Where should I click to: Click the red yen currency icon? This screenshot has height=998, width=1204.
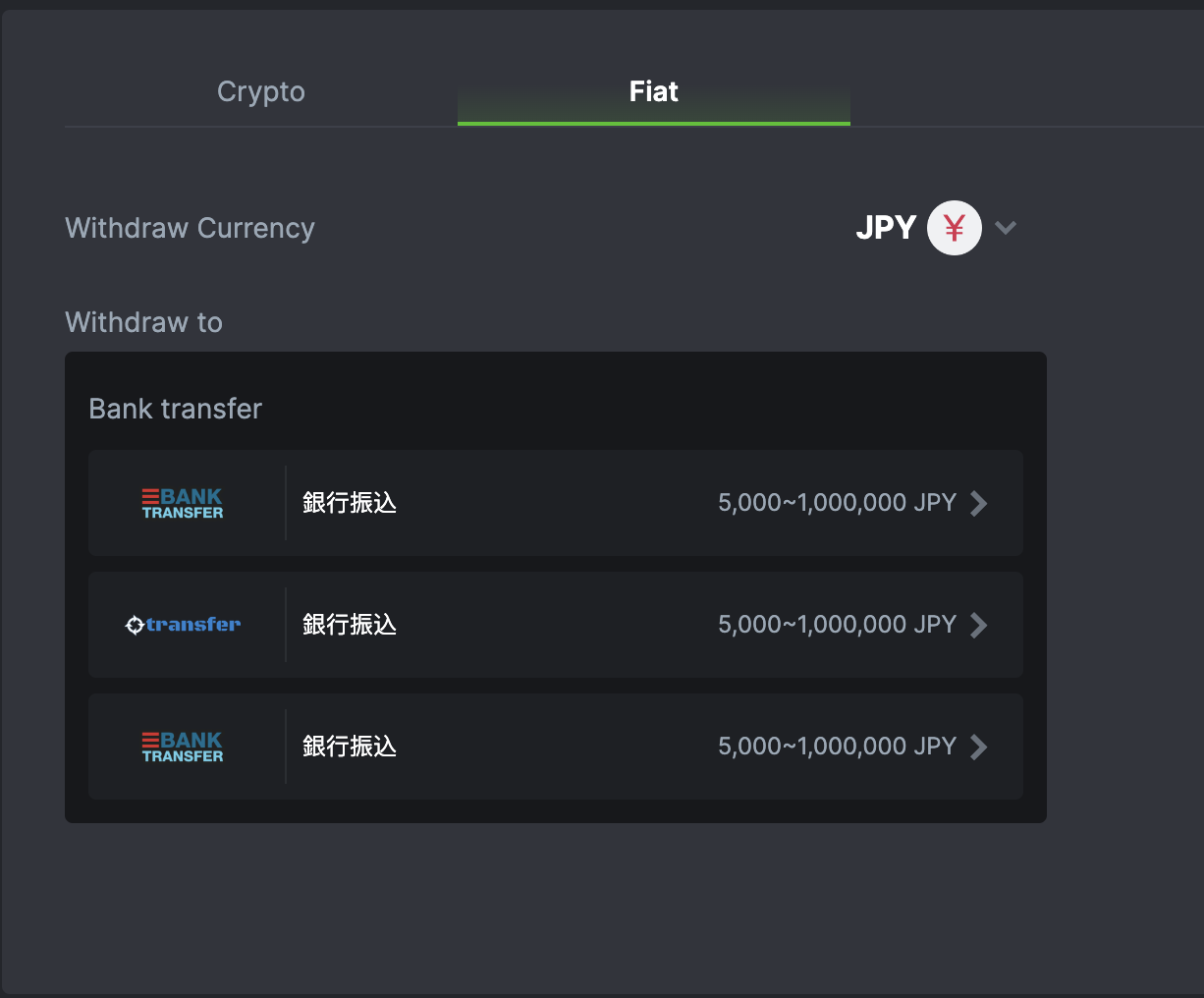[x=954, y=228]
